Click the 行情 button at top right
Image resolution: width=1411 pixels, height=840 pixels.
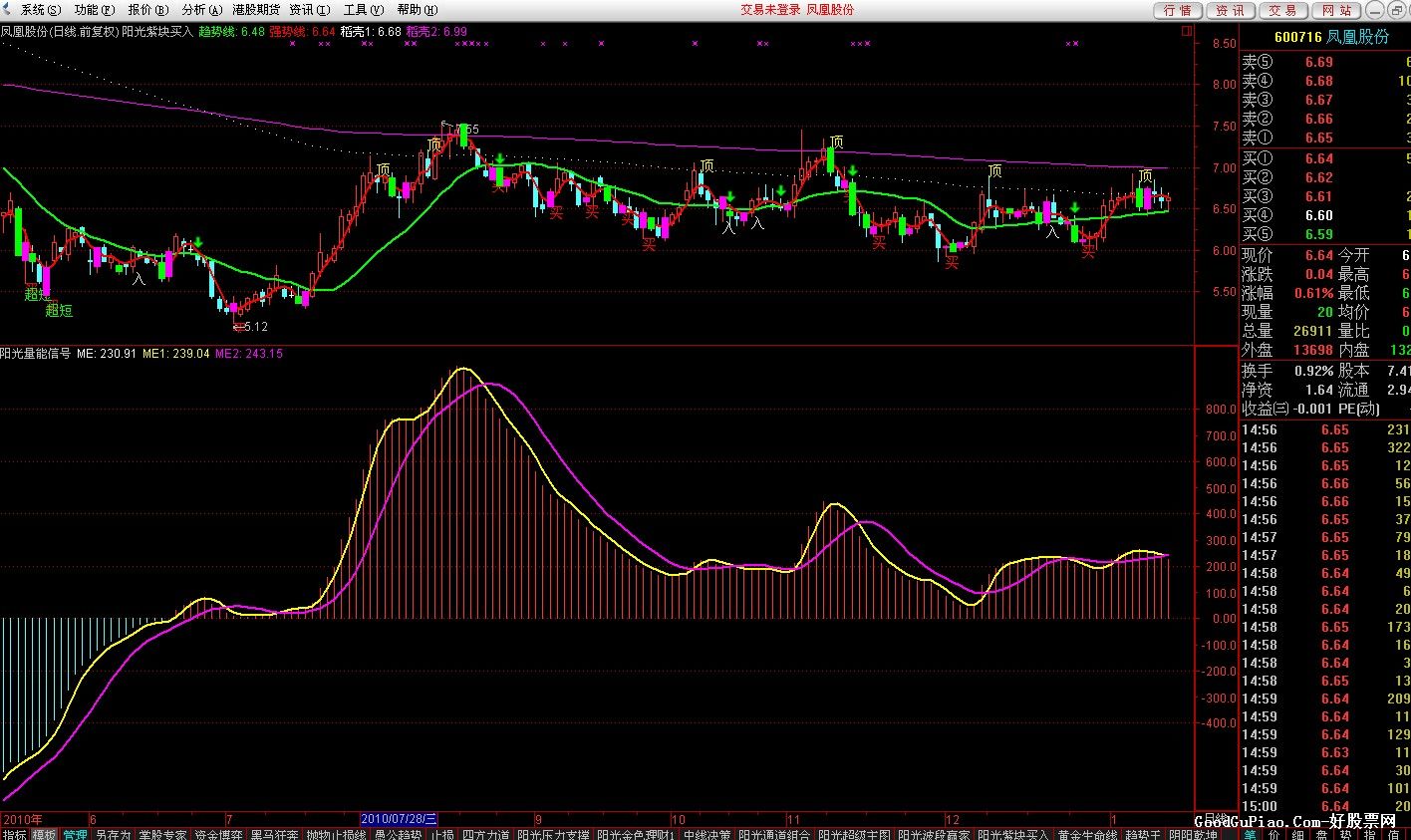(1178, 10)
